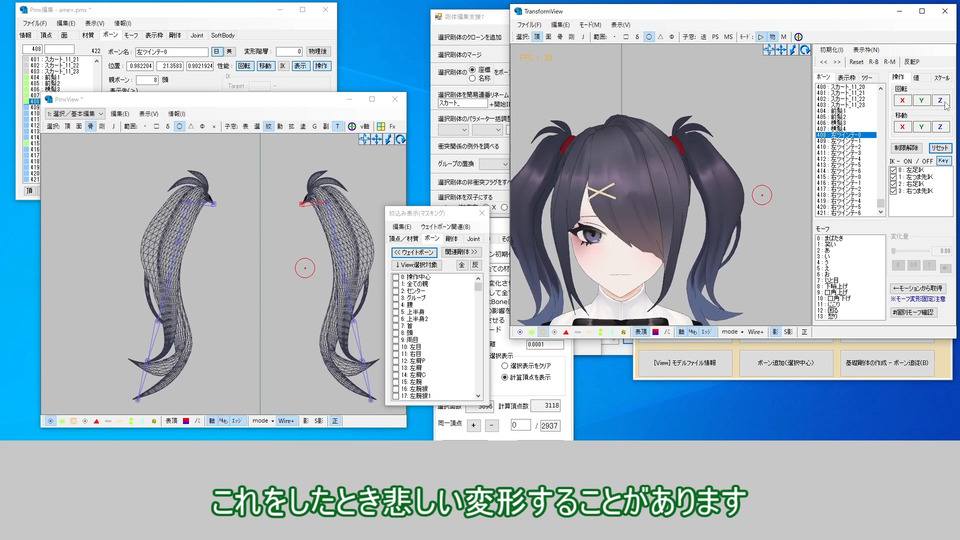Click the colorful axis gizmo icon in TransformView toolbar
960x540 pixels.
(798, 37)
